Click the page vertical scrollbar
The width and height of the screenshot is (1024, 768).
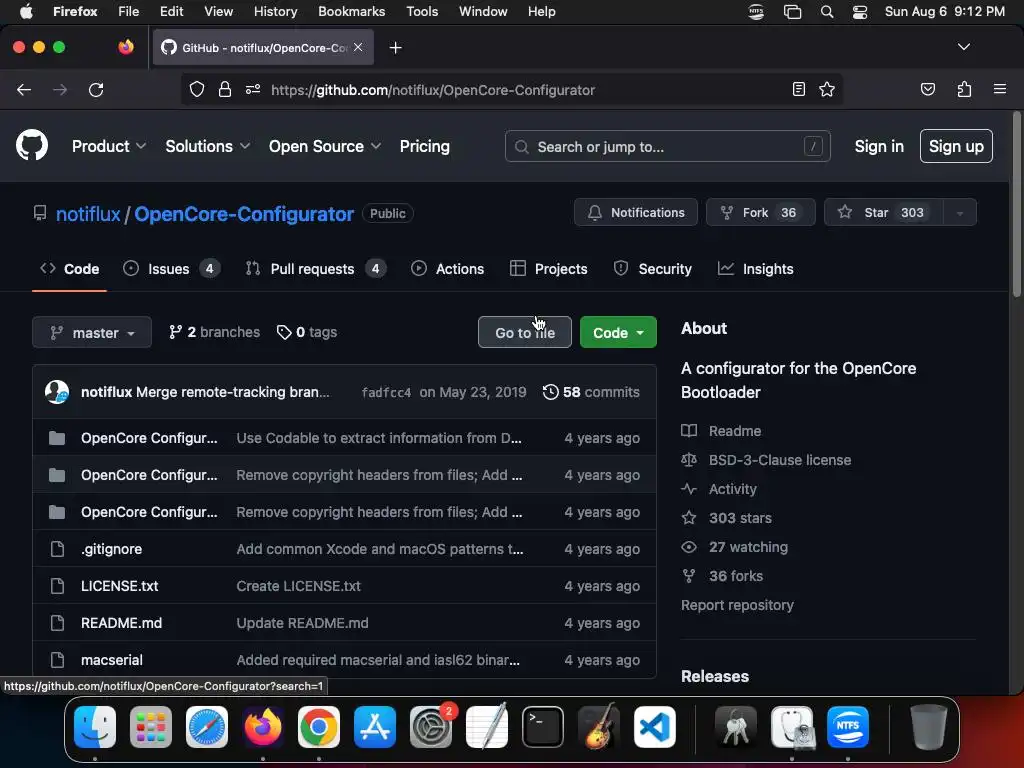pos(1016,204)
